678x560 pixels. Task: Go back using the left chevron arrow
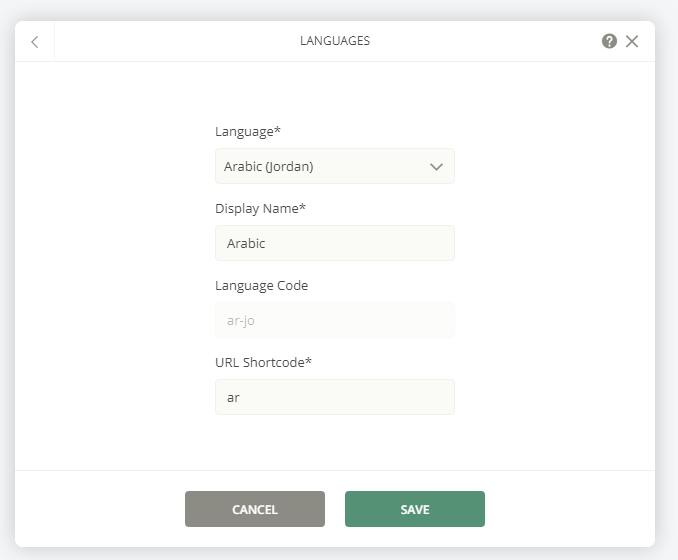point(35,42)
